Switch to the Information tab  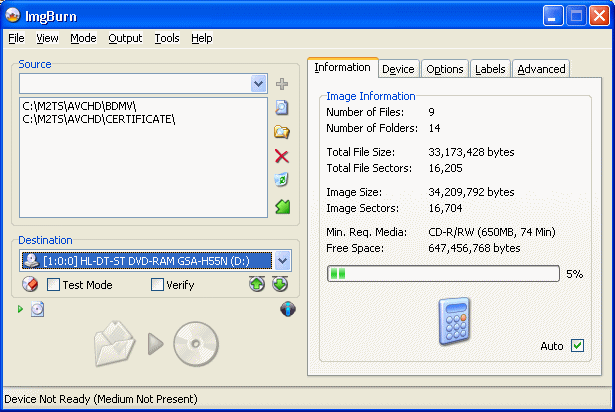342,67
